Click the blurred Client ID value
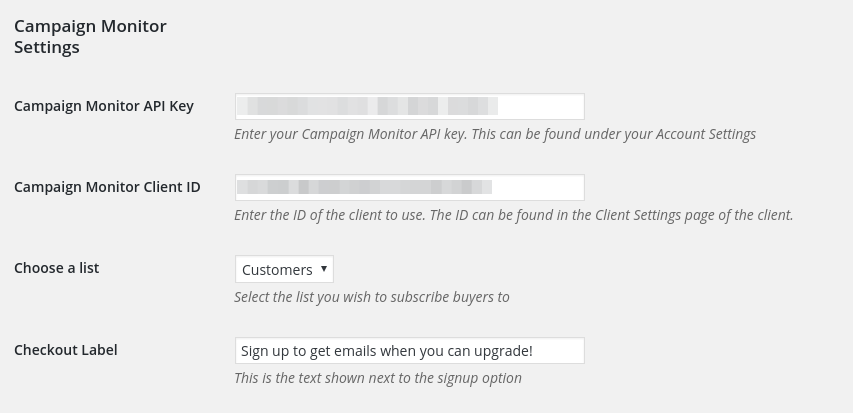853x413 pixels. pos(365,187)
